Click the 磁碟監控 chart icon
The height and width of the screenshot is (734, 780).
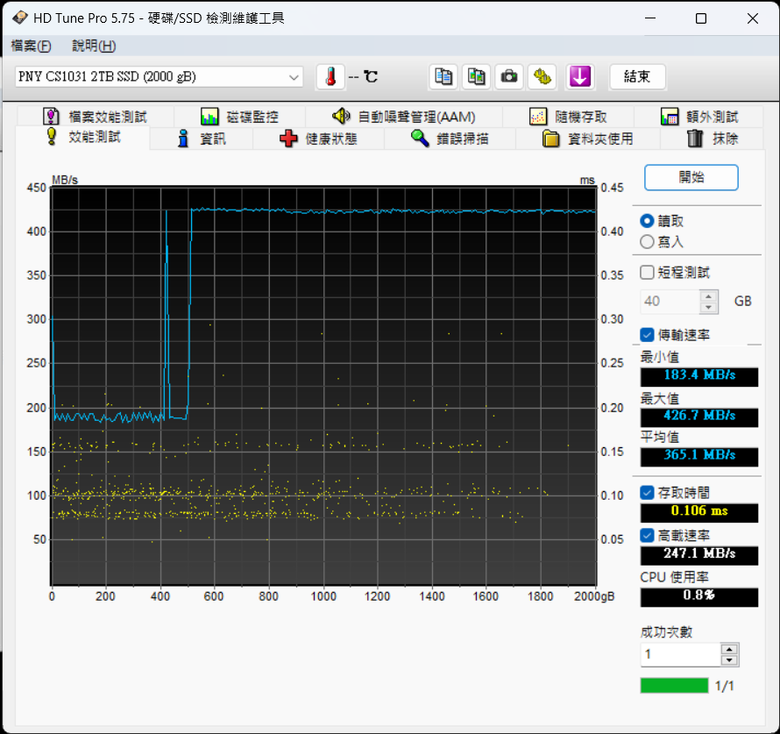pos(209,116)
